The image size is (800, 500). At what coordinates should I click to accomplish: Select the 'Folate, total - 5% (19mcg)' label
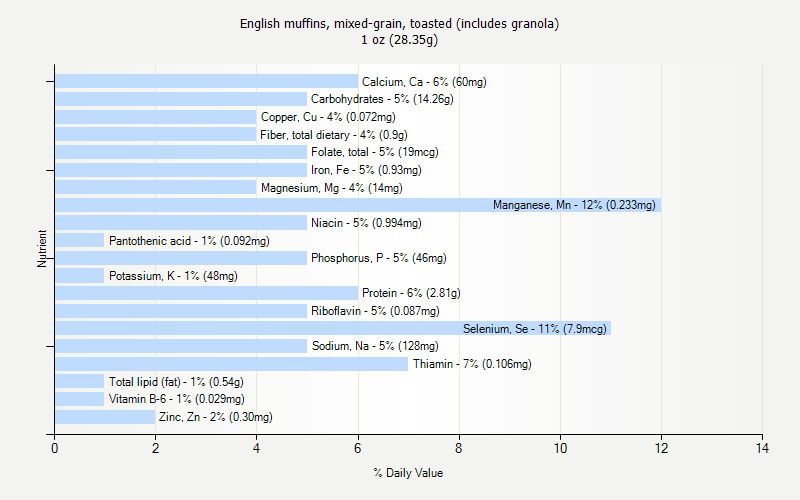coord(374,152)
